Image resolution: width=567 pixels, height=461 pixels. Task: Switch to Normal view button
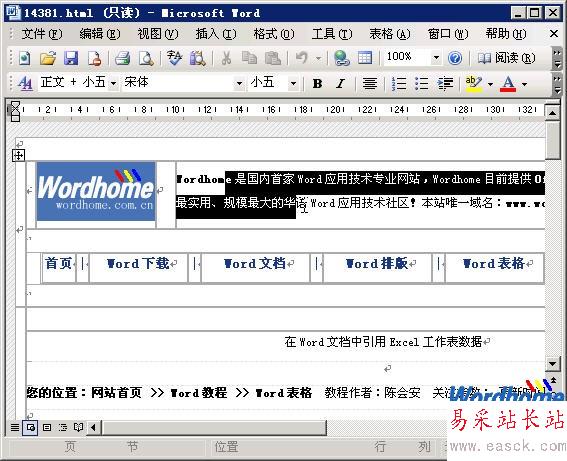pos(14,428)
